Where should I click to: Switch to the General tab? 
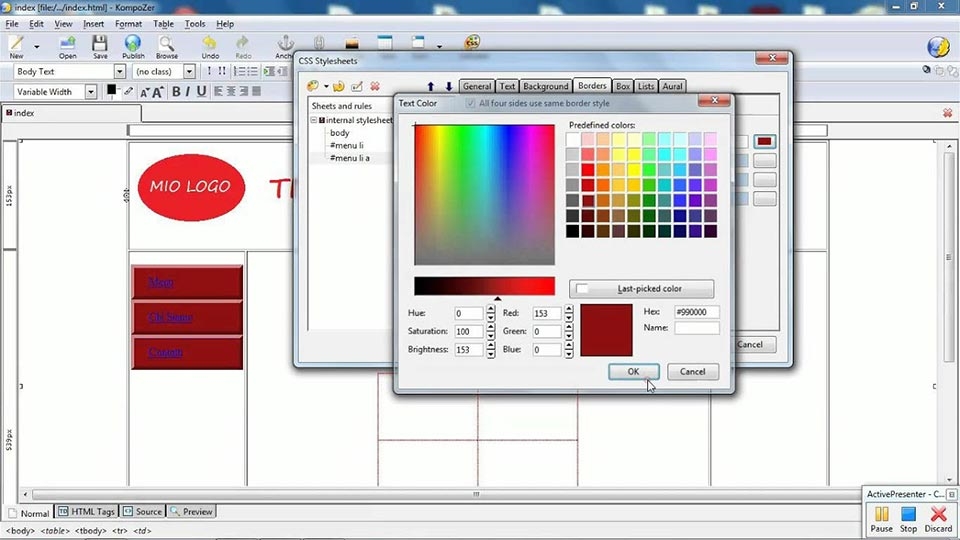coord(476,86)
